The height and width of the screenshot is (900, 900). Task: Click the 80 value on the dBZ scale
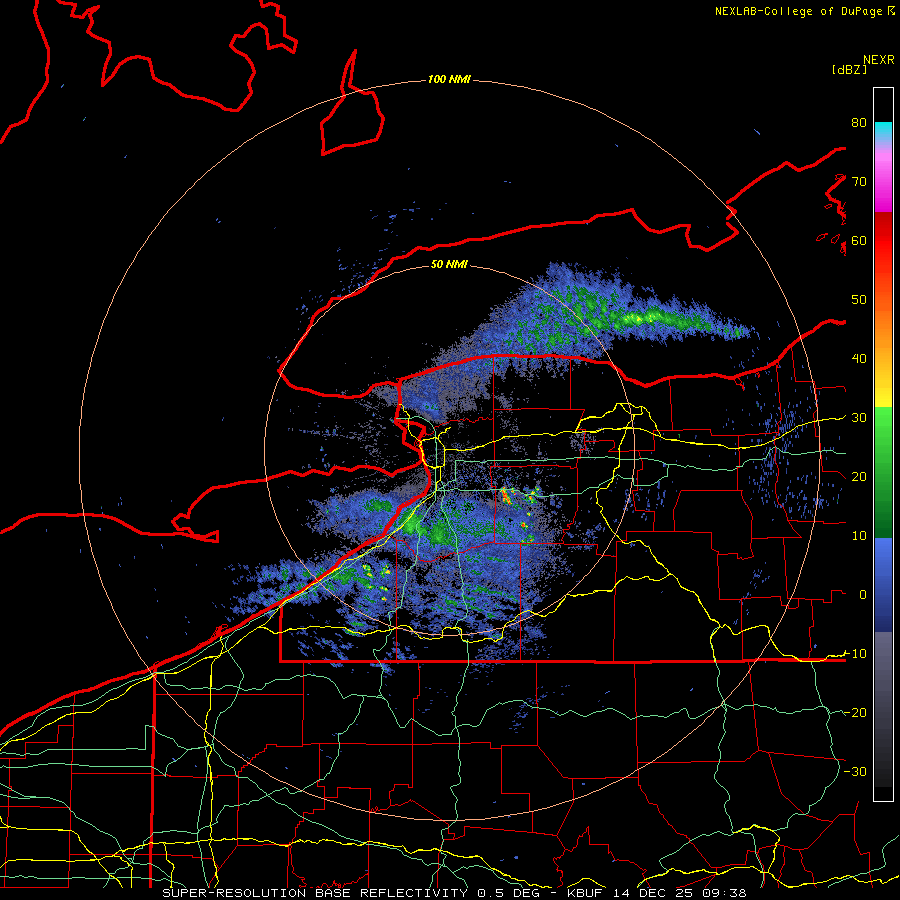[859, 123]
